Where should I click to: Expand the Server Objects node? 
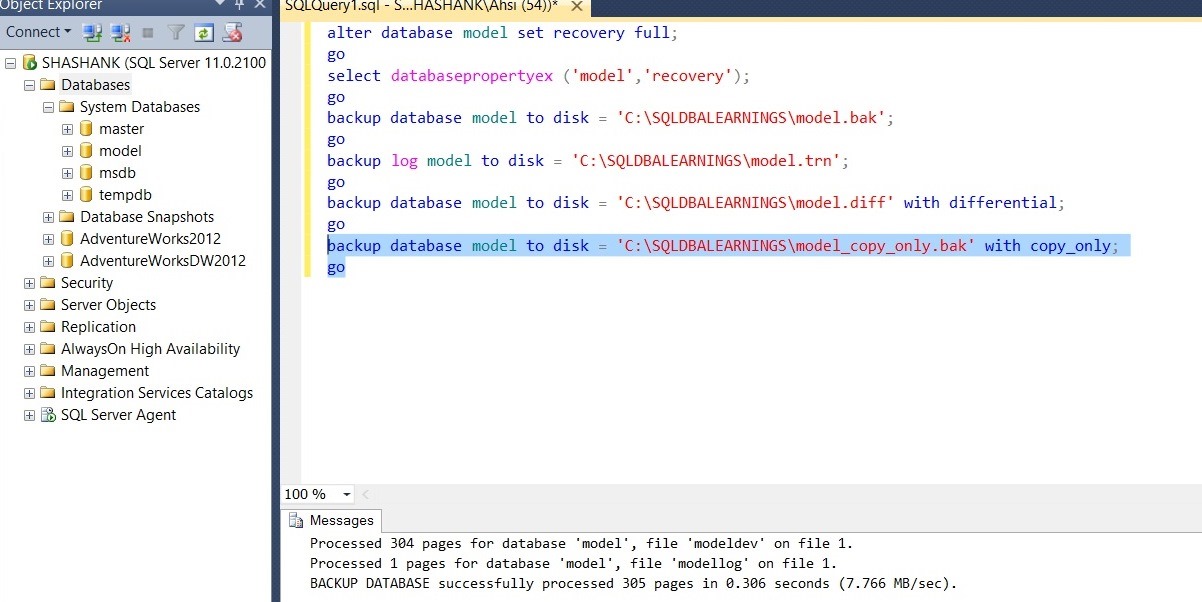pos(29,305)
